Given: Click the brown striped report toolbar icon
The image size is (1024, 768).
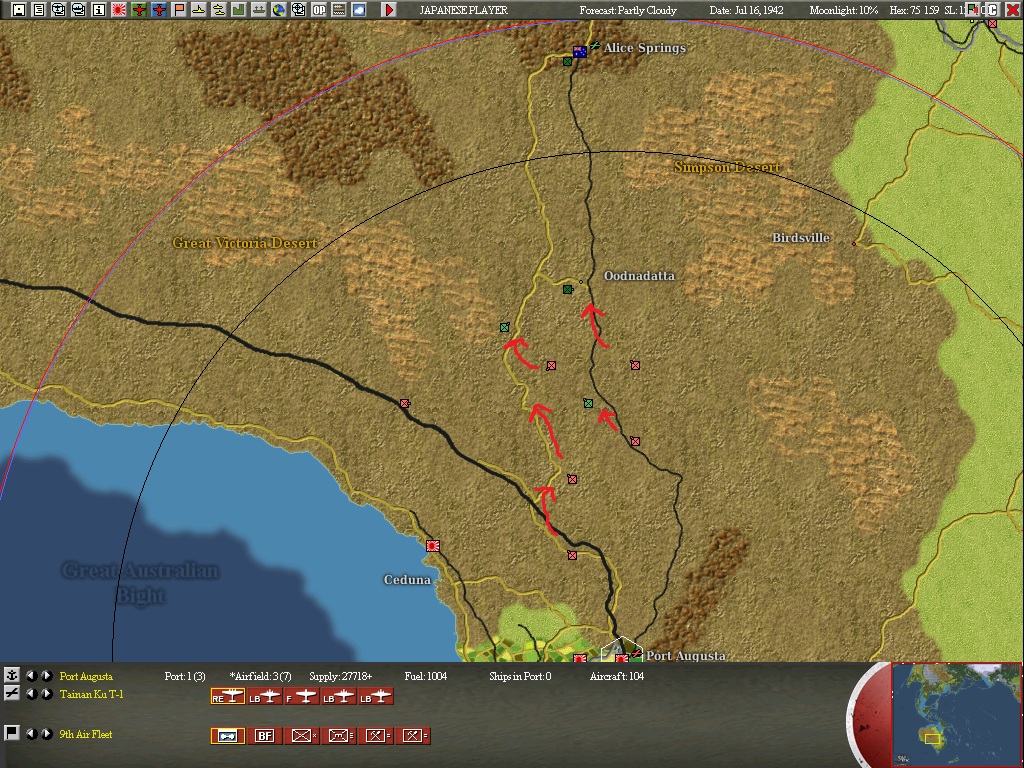Looking at the screenshot, I should [x=338, y=10].
